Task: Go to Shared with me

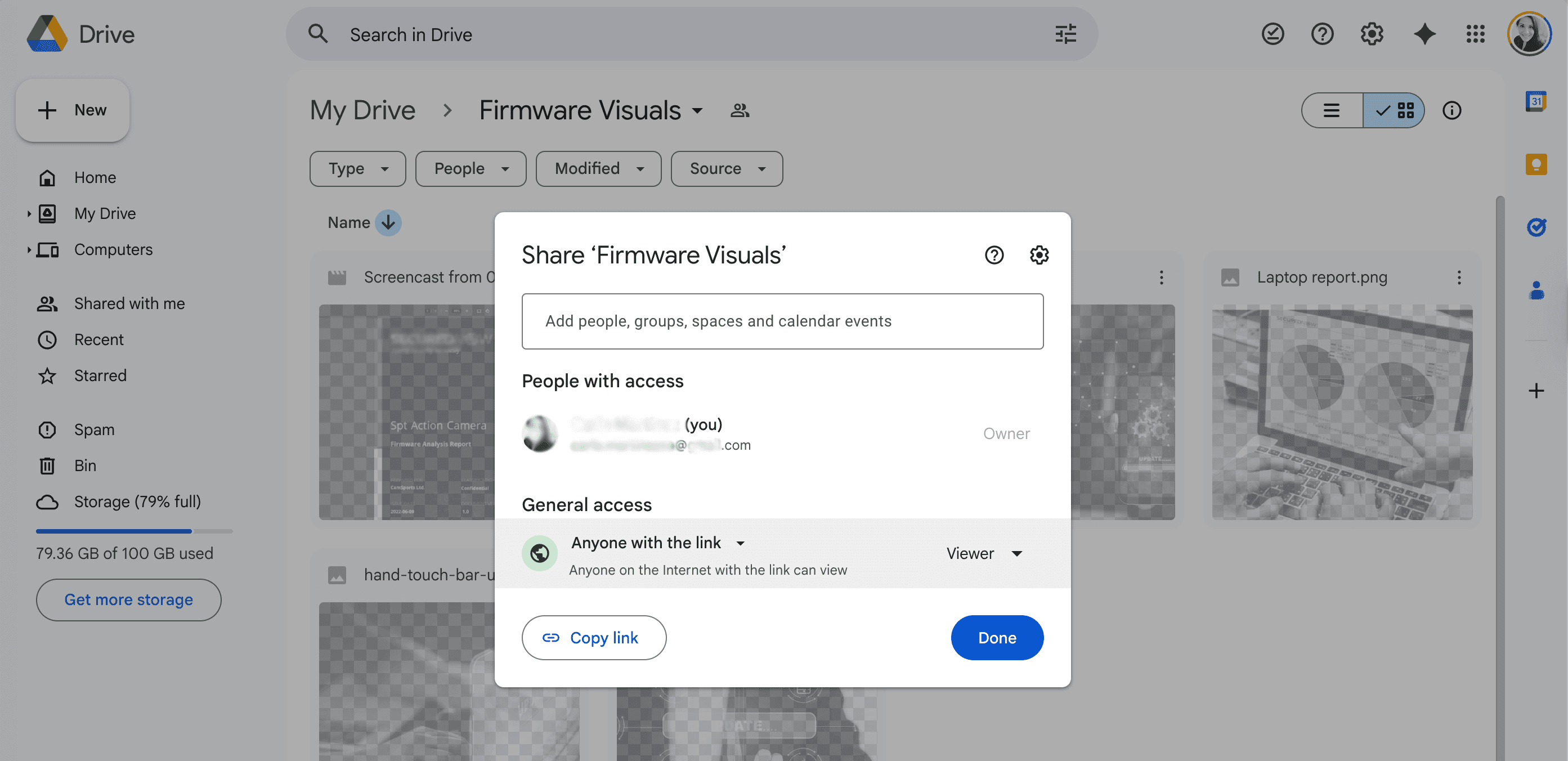Action: [x=129, y=303]
